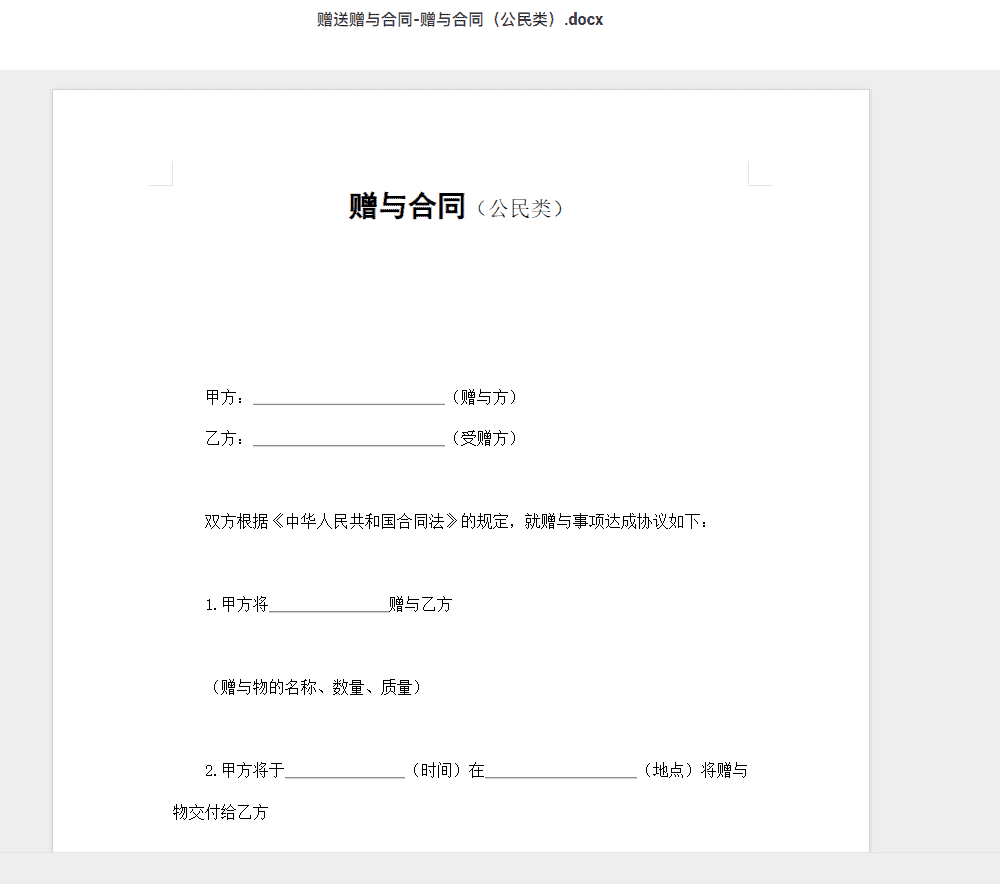The image size is (1000, 890).
Task: Click the text 赠与乙方 in clause 1
Action: [420, 604]
